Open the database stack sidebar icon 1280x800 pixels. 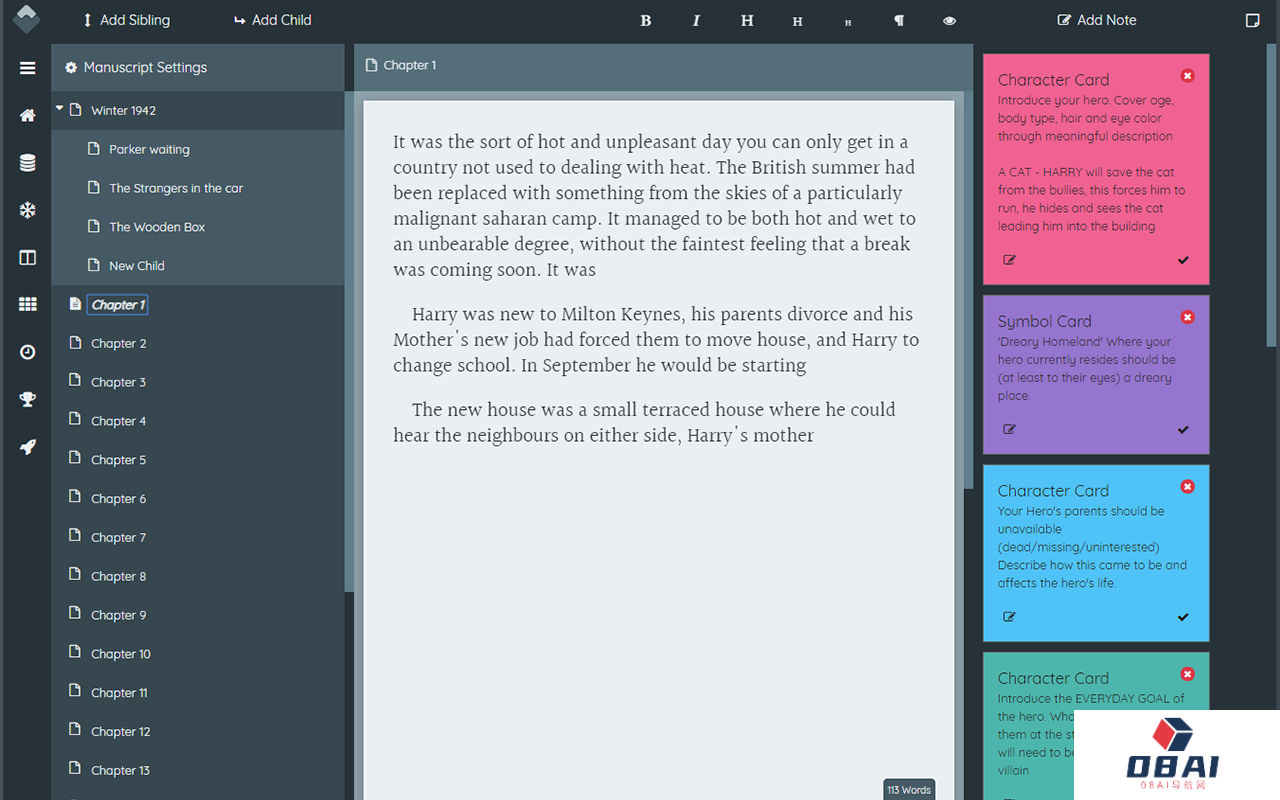click(27, 163)
